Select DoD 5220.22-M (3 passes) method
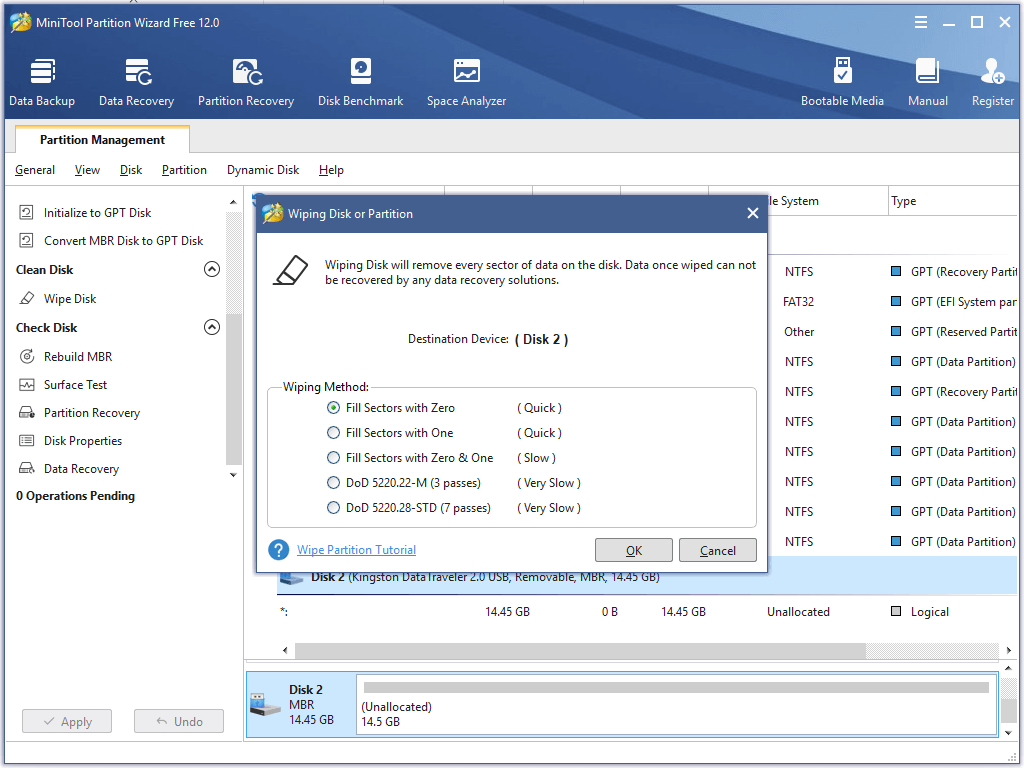1024x768 pixels. point(333,483)
